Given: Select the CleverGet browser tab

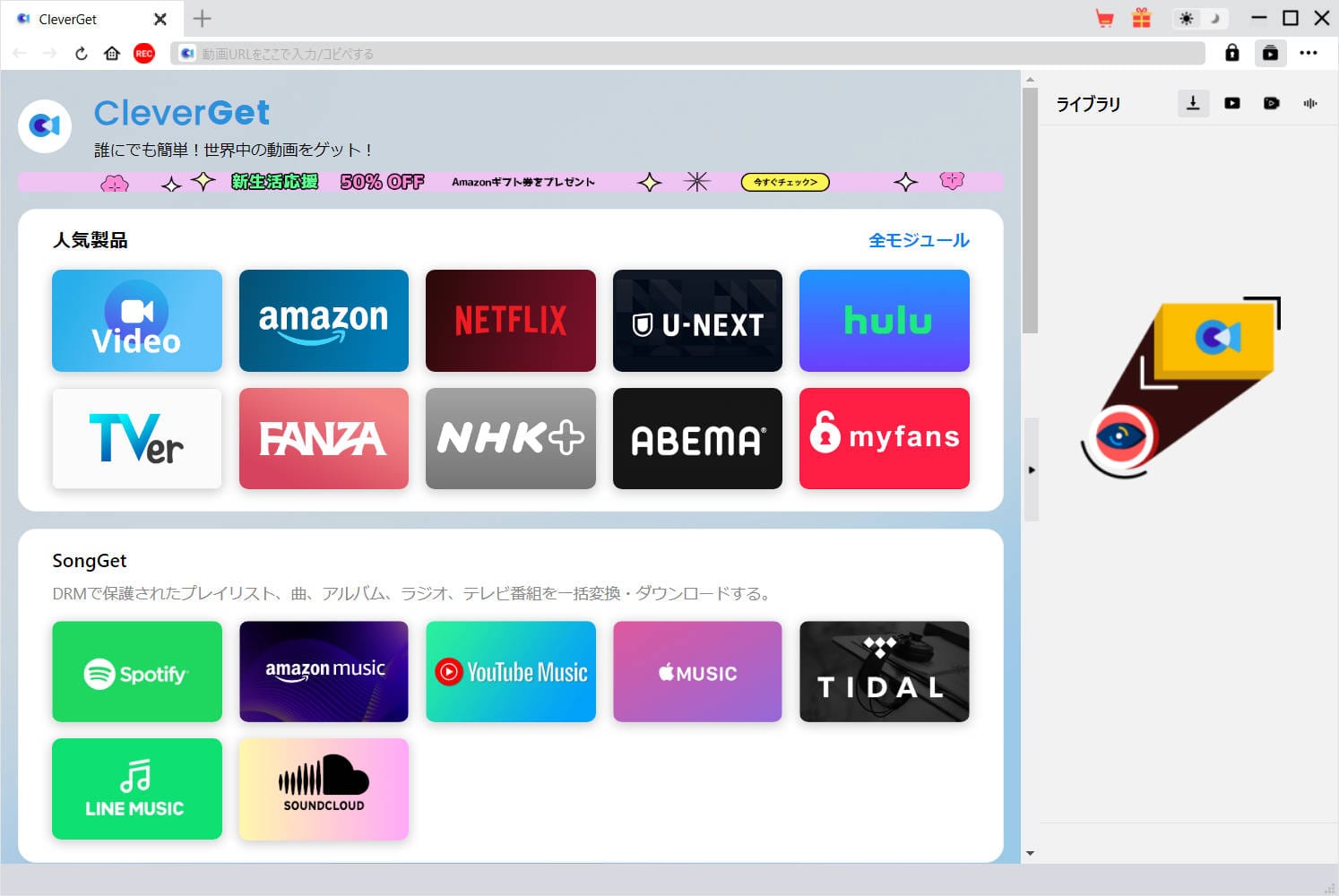Looking at the screenshot, I should 91,19.
